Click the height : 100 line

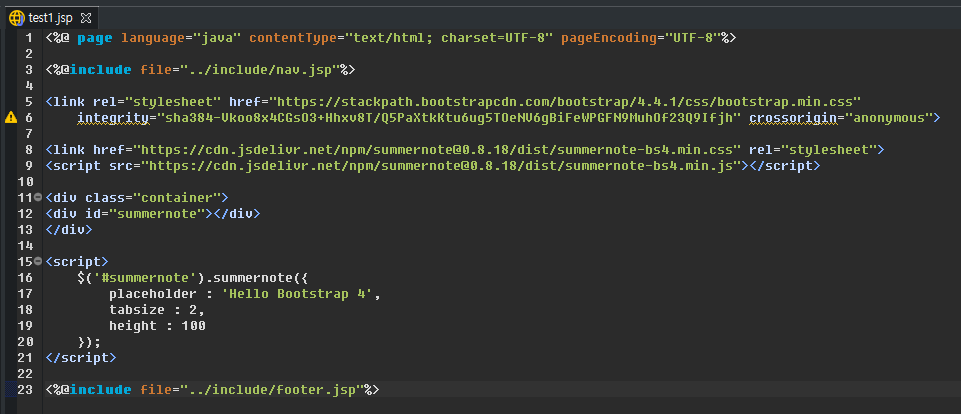tap(157, 326)
